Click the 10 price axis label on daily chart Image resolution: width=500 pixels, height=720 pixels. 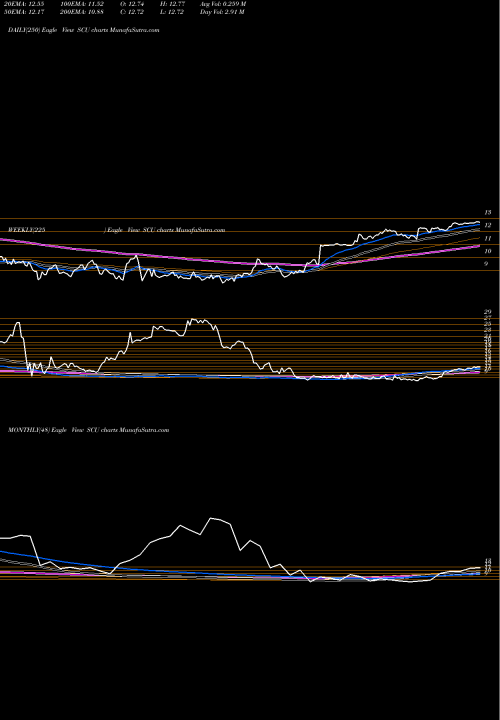tap(488, 251)
